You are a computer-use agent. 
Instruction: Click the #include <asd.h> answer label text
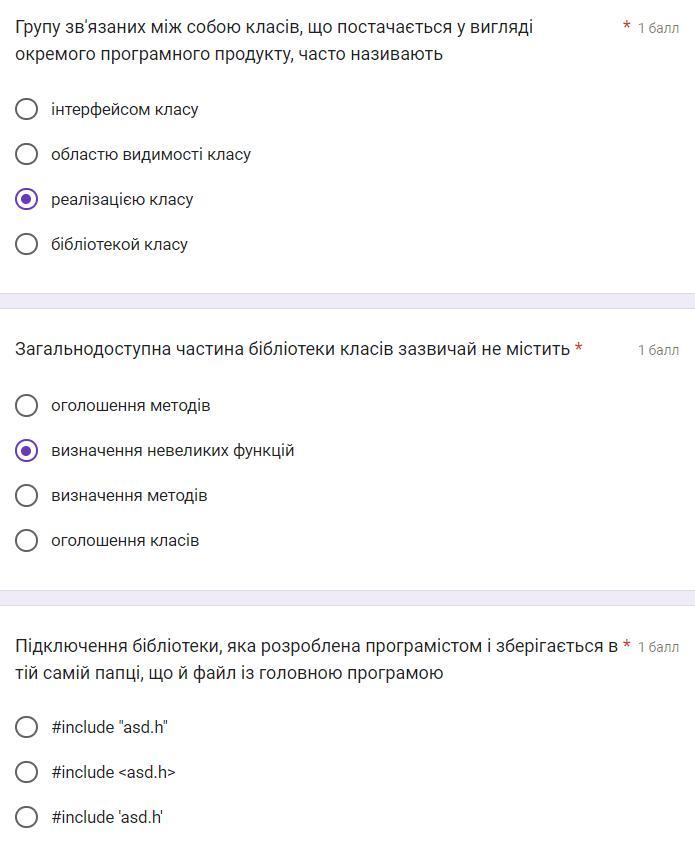tap(113, 772)
